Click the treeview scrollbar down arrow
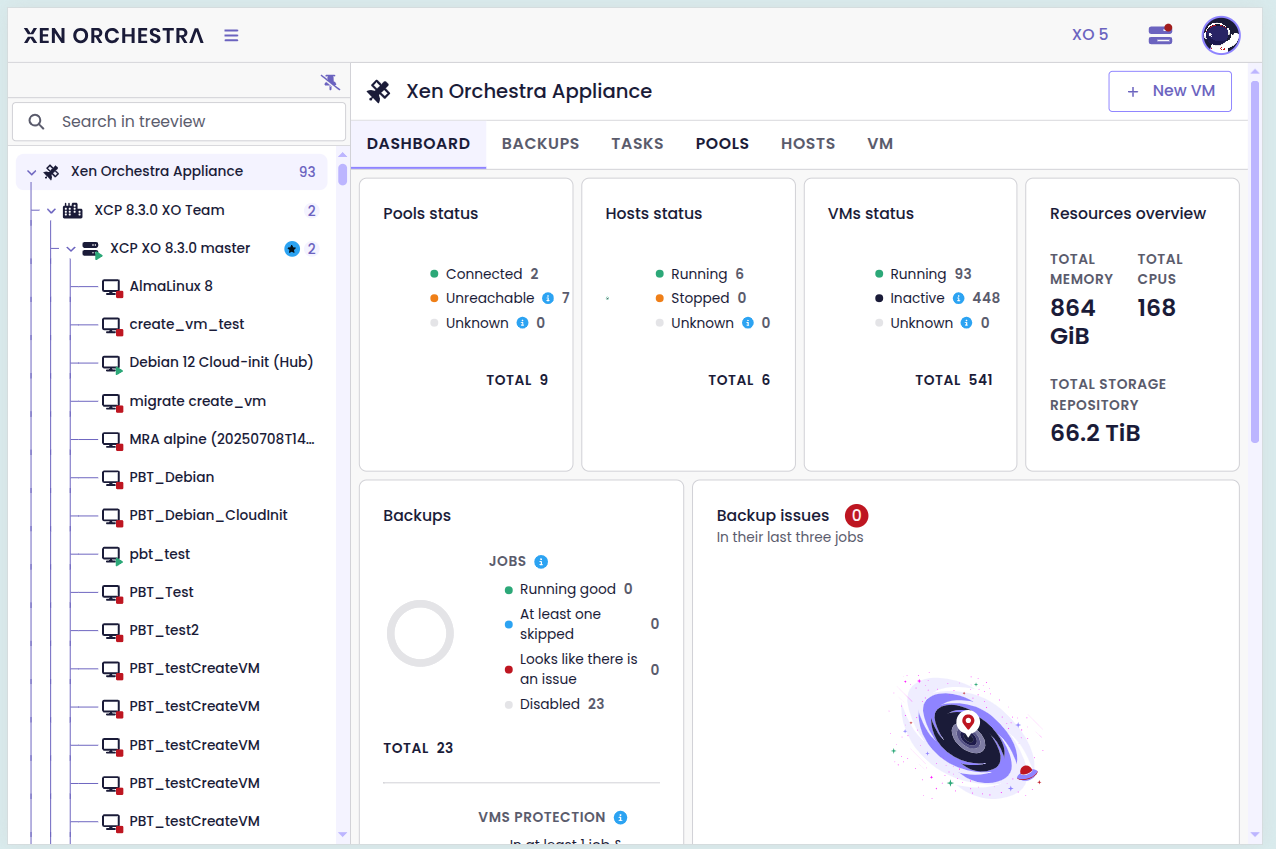 coord(342,833)
